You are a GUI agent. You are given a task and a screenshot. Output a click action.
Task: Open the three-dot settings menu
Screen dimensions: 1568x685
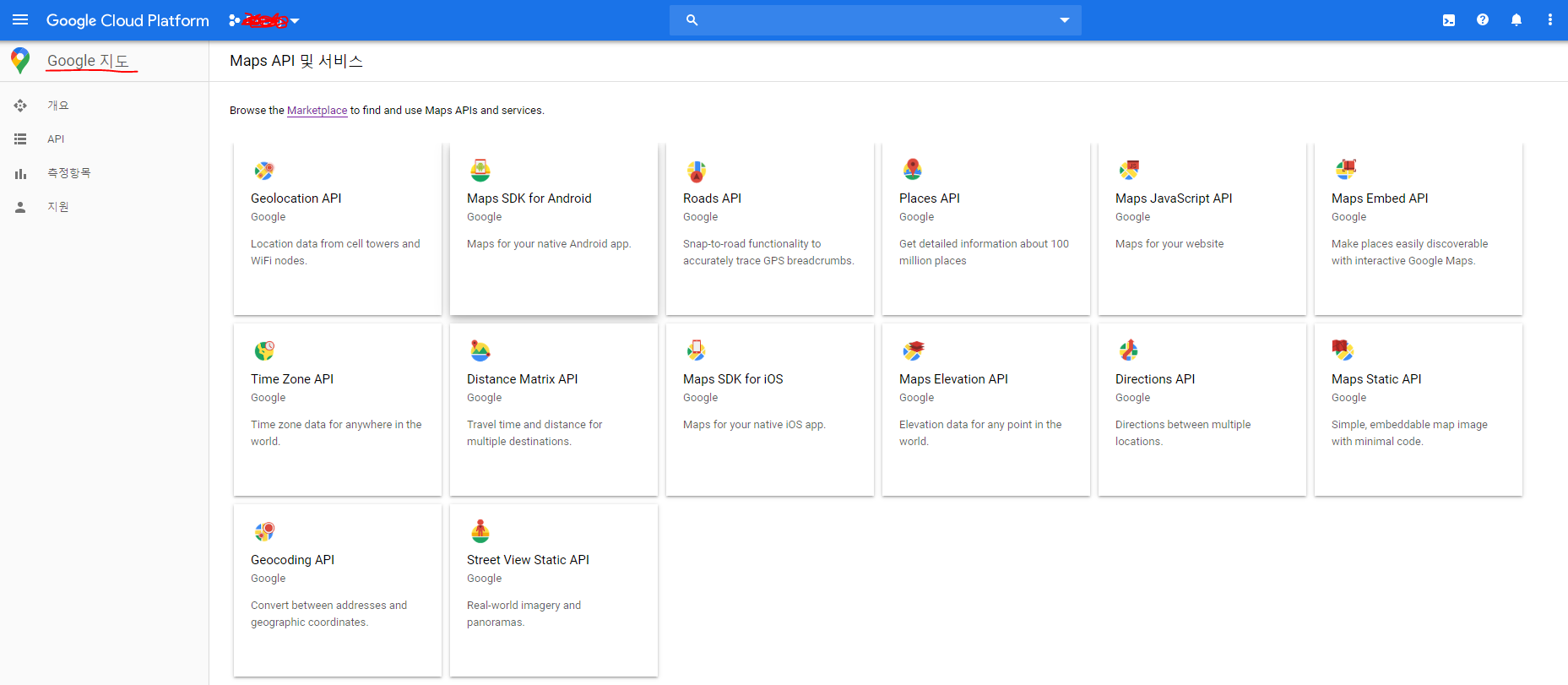click(1550, 19)
